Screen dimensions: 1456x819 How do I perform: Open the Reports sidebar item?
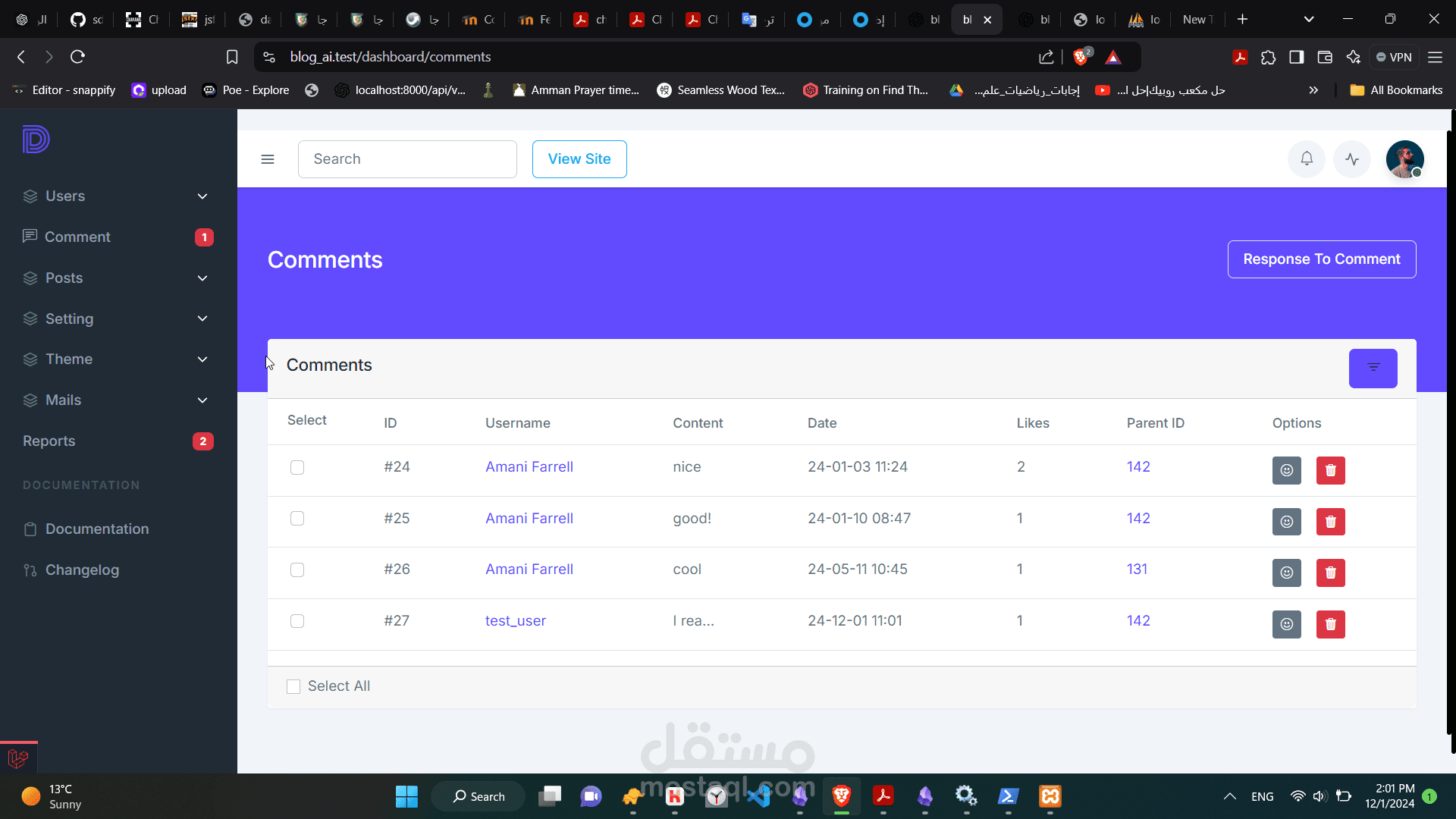click(x=49, y=441)
